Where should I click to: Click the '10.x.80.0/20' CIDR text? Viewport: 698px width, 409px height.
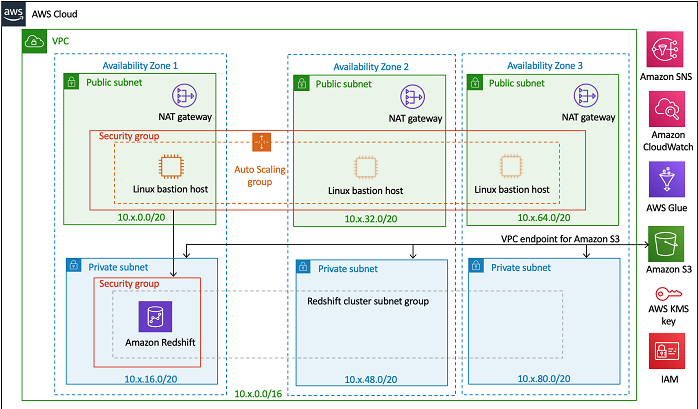coord(544,379)
